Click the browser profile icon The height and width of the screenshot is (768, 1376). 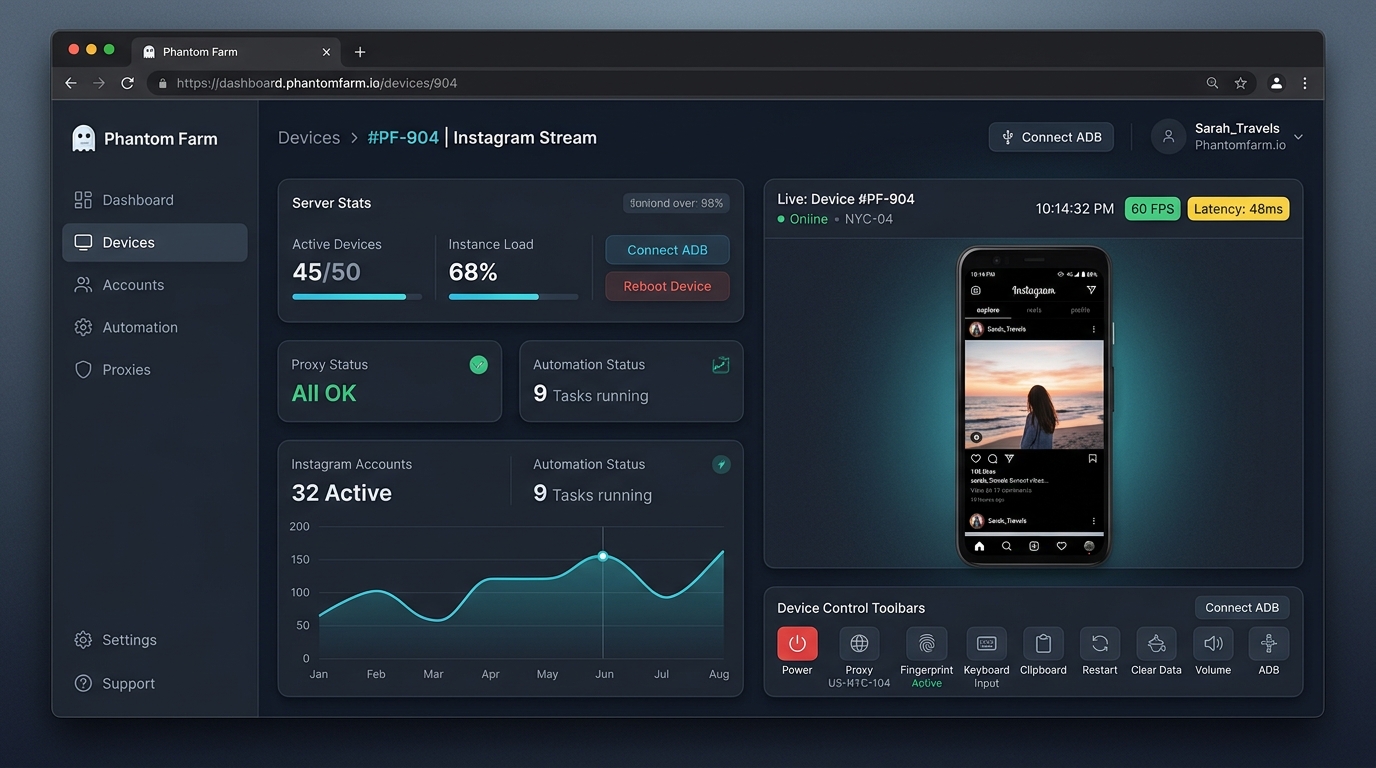point(1276,83)
